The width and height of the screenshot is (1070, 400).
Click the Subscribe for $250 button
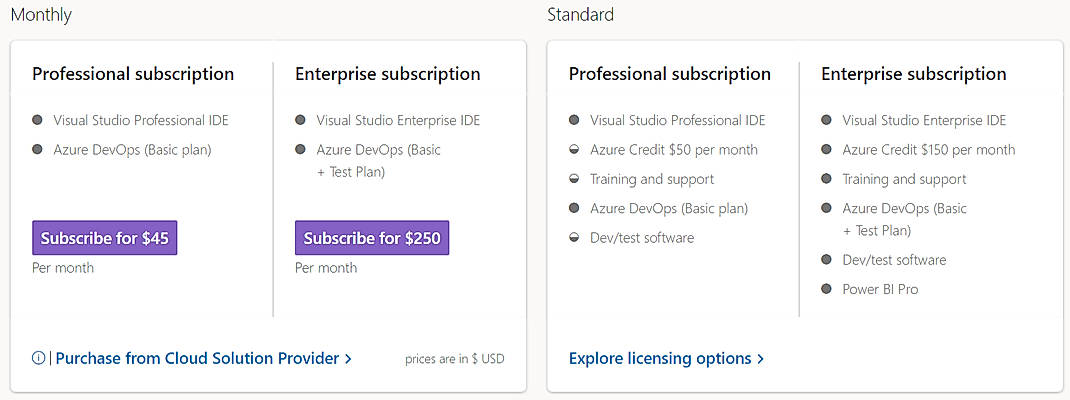coord(372,238)
